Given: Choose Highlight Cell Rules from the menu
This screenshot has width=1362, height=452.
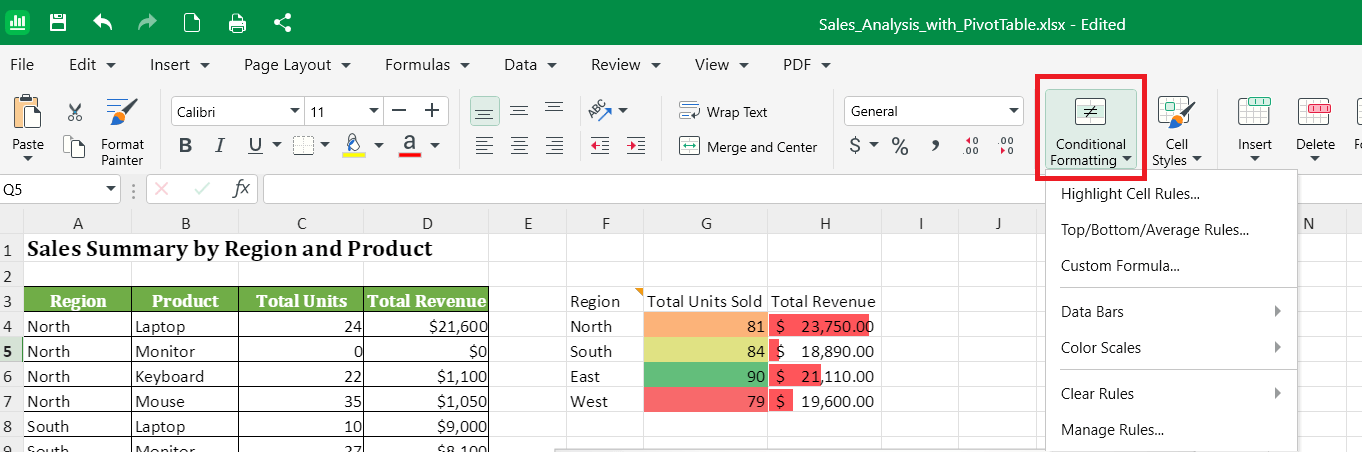Looking at the screenshot, I should point(1171,194).
